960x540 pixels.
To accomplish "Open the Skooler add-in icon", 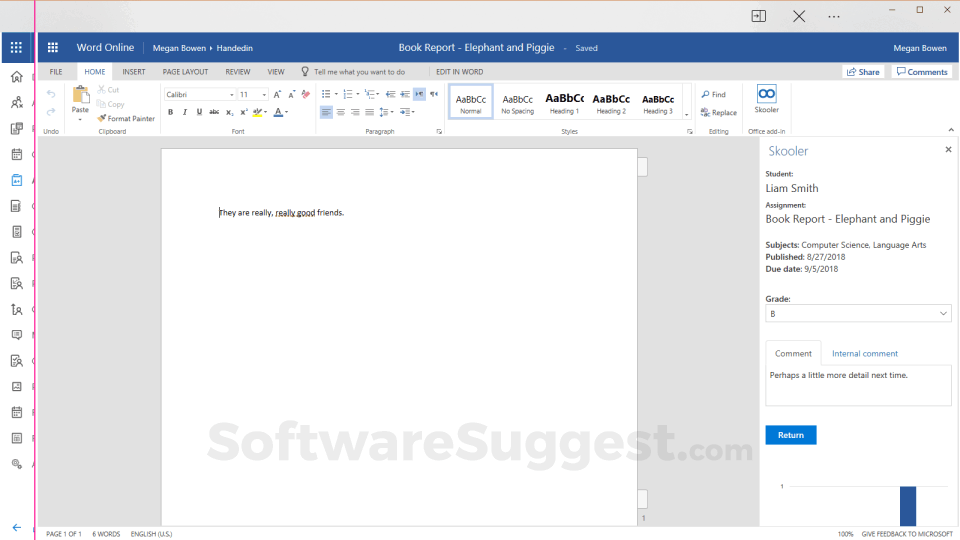I will pyautogui.click(x=767, y=99).
